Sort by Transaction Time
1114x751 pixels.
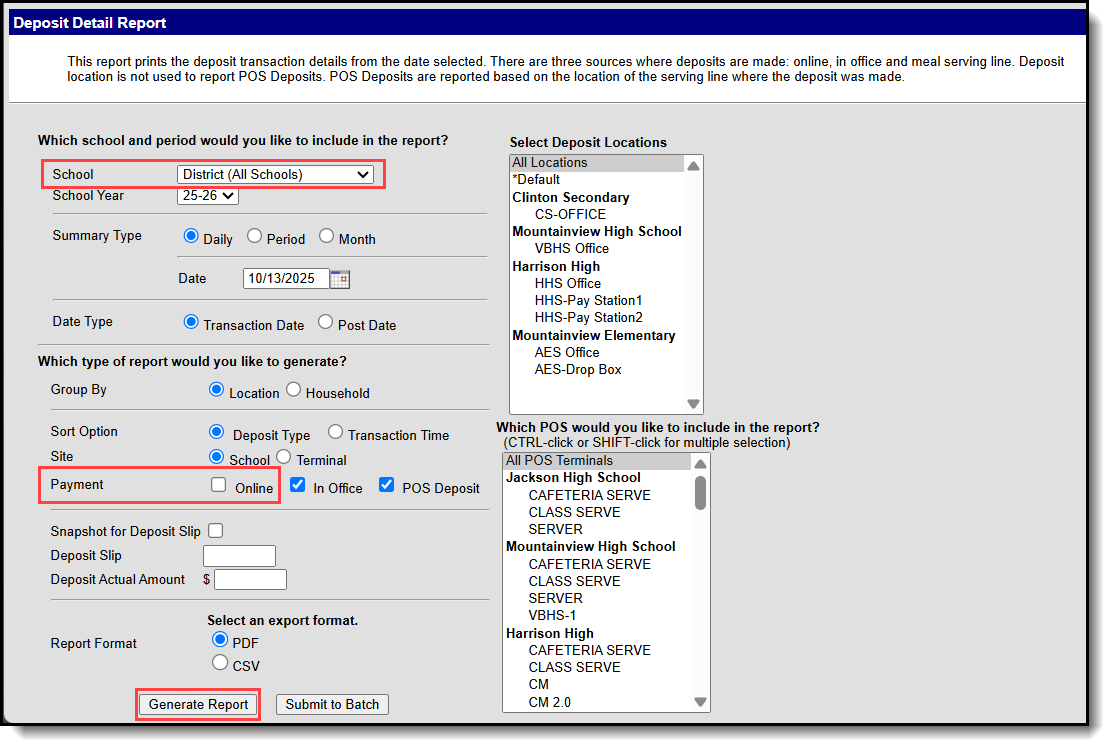(x=335, y=434)
